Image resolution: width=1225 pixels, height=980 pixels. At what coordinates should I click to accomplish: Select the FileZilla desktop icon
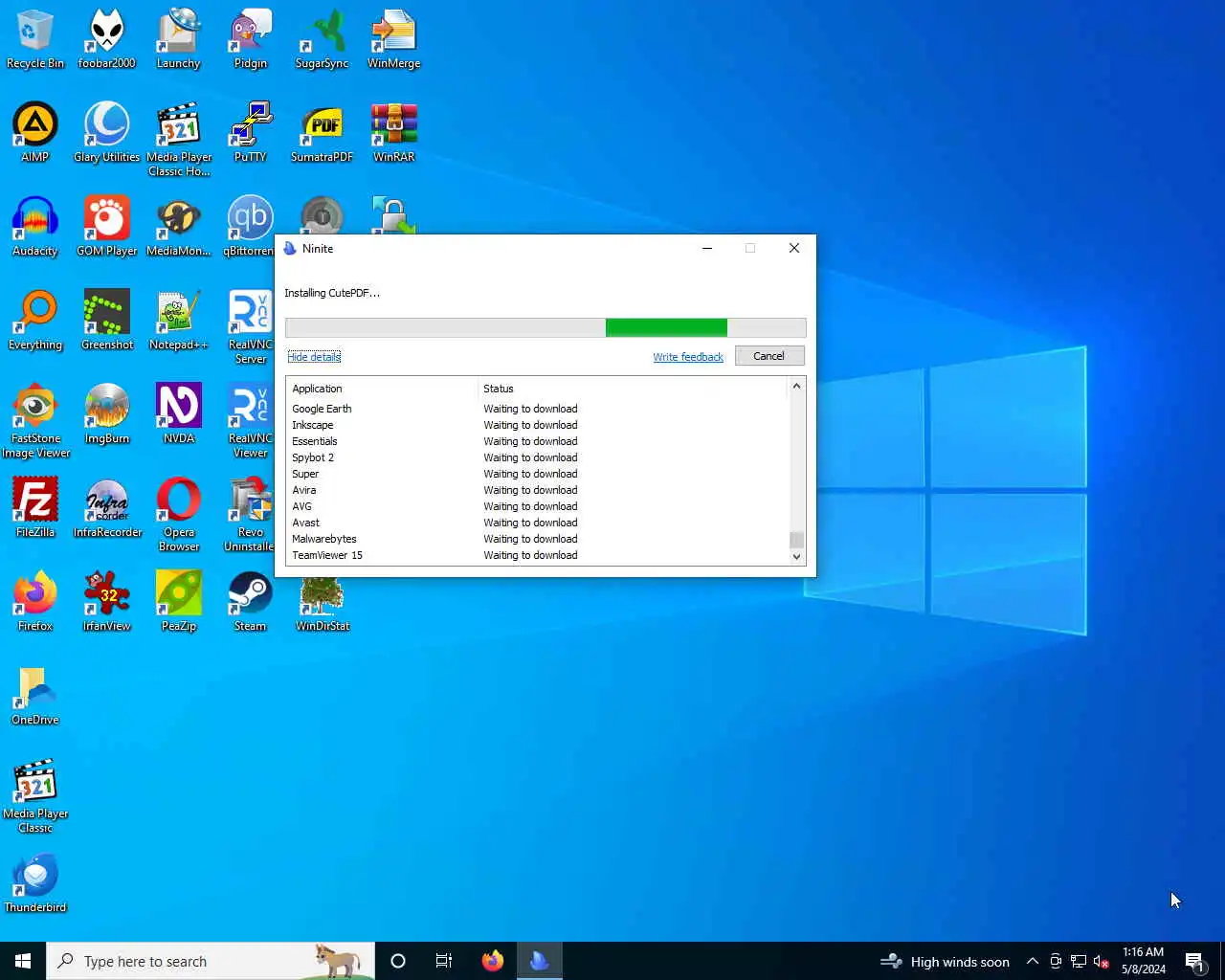[x=35, y=507]
